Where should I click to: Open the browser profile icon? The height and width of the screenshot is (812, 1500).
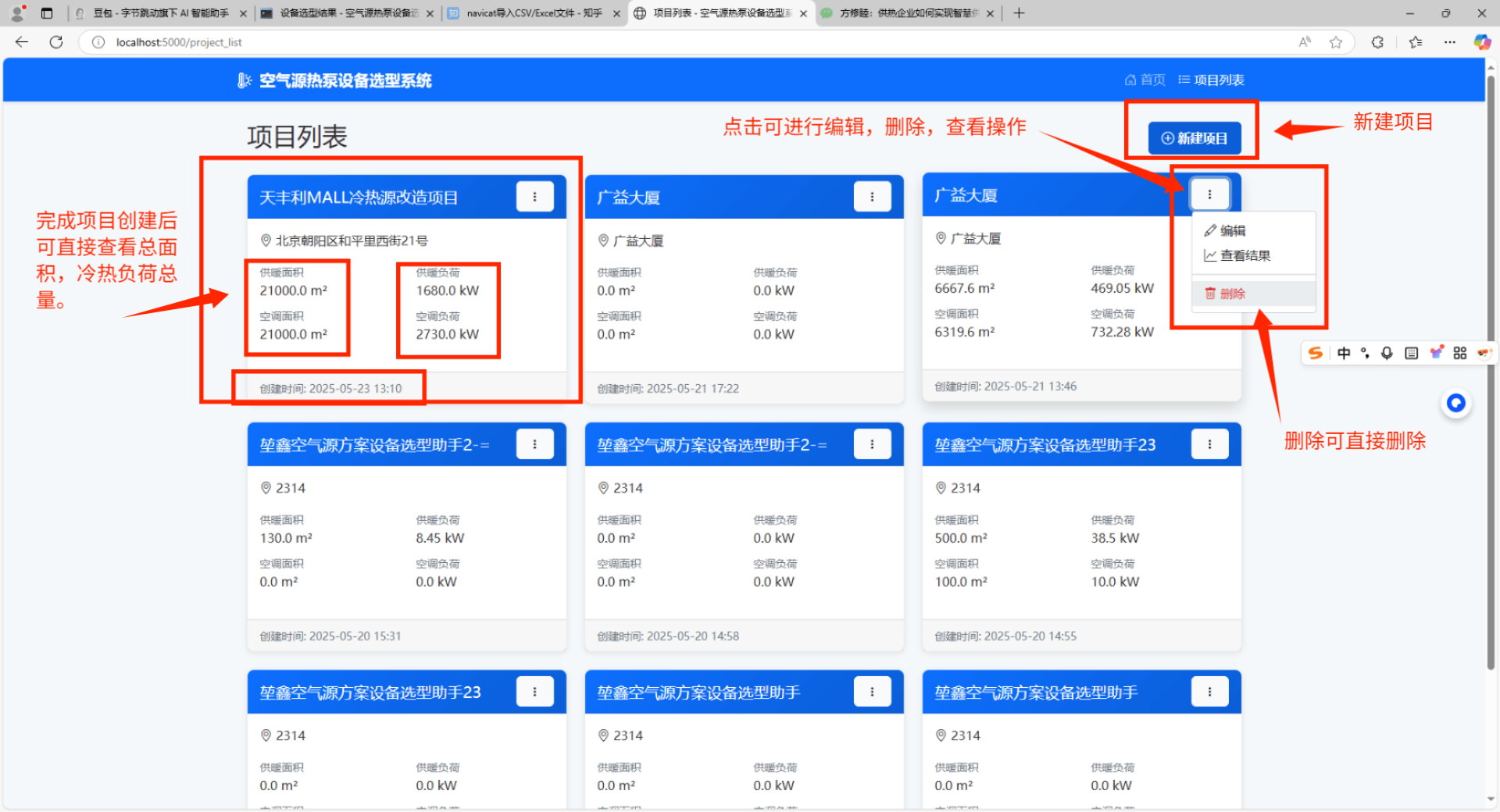17,13
